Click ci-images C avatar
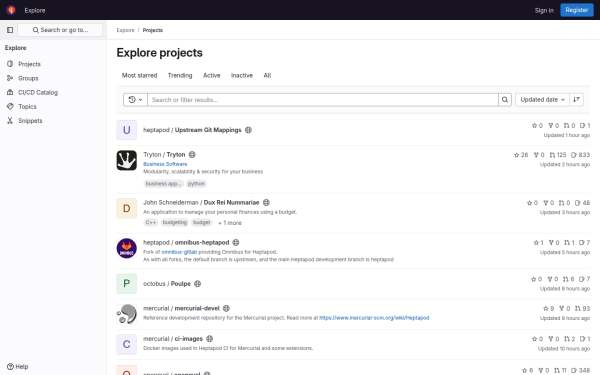This screenshot has width=600, height=375. pos(127,344)
